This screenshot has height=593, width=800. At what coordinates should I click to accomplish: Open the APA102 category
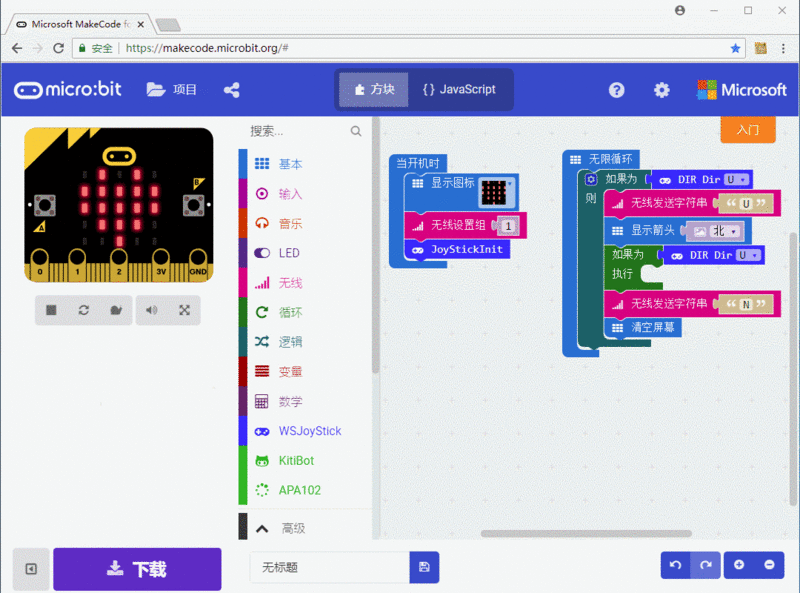pos(305,490)
